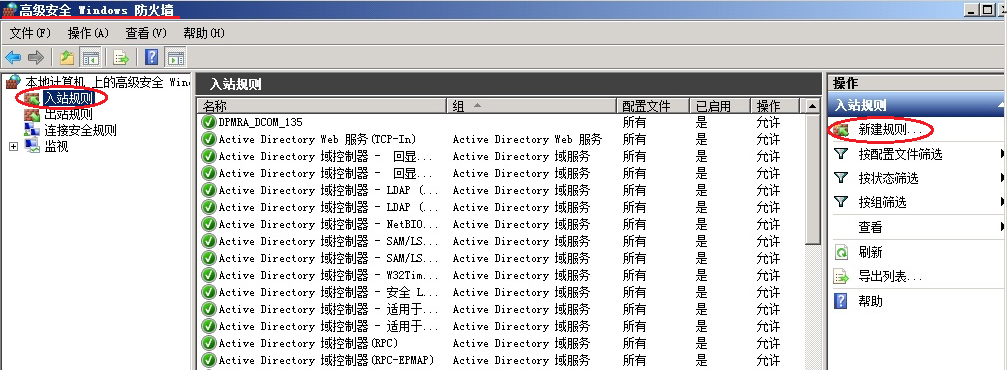Viewport: 1007px width, 370px height.
Task: Click the Forward arrow toolbar icon
Action: [35, 58]
